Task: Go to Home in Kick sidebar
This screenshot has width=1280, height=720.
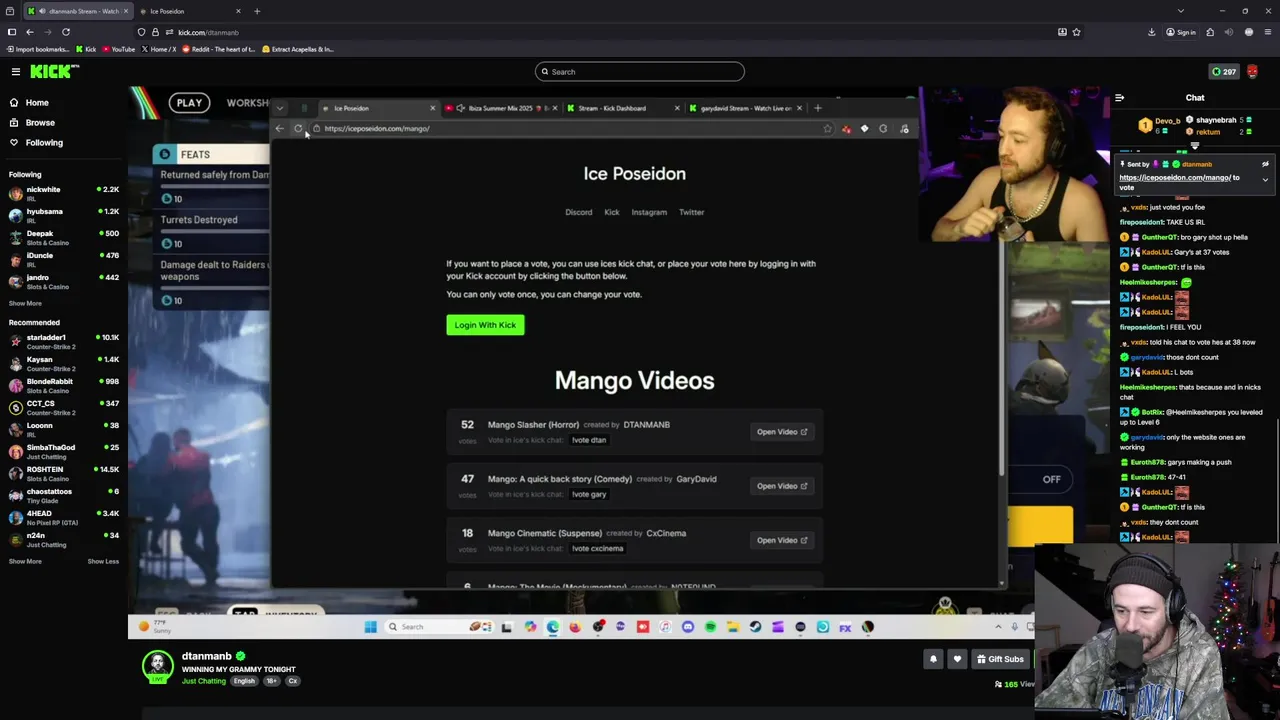Action: click(x=36, y=102)
